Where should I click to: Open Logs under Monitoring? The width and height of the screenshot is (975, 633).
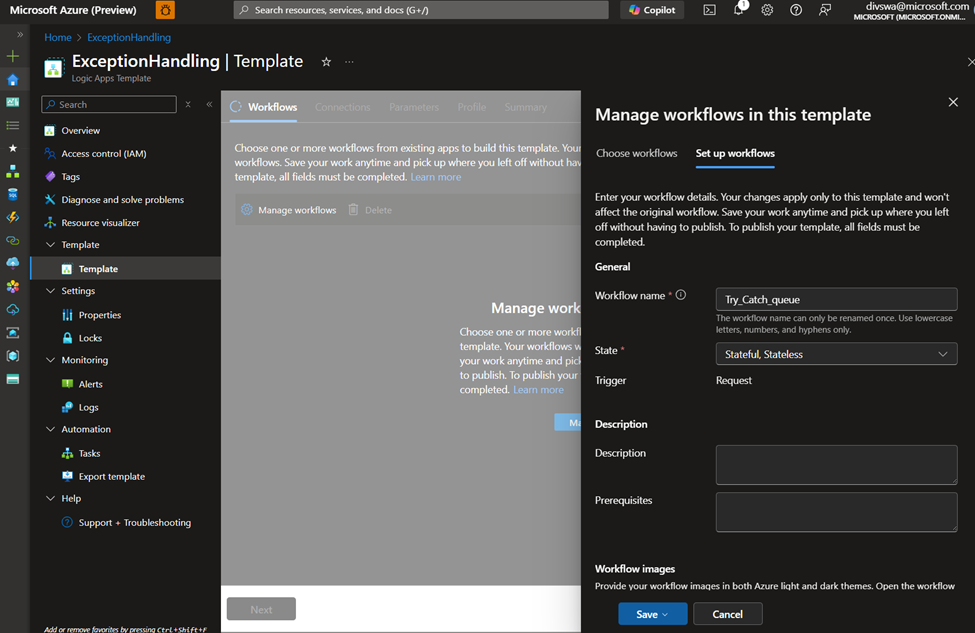pyautogui.click(x=88, y=407)
